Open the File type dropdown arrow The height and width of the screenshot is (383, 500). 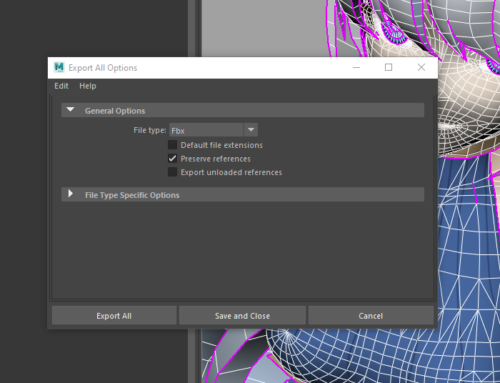[251, 130]
